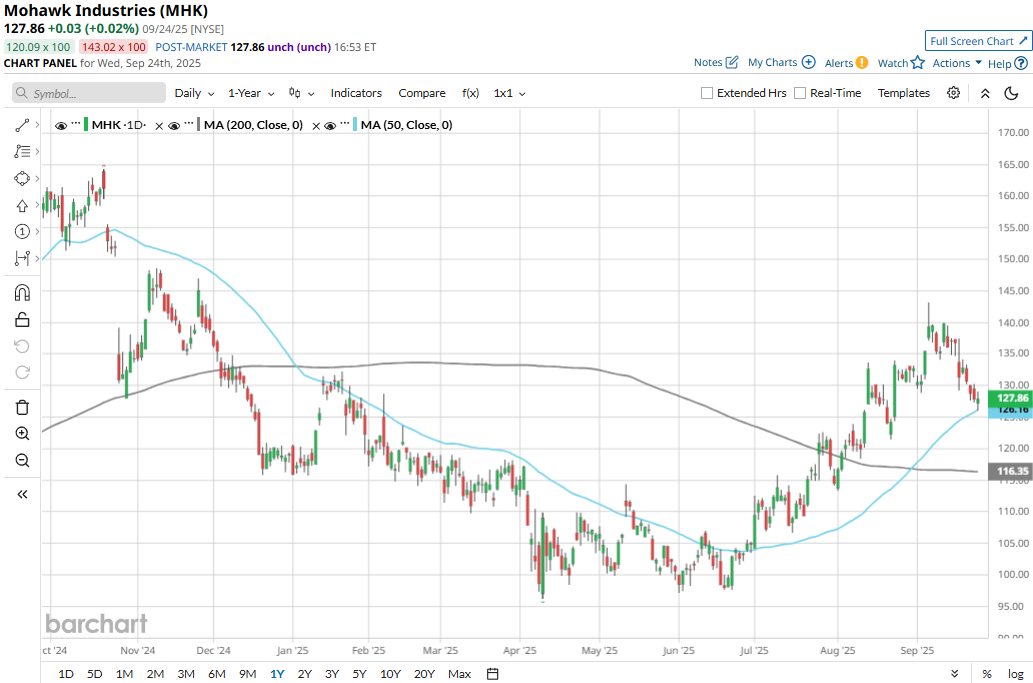Image resolution: width=1033 pixels, height=683 pixels.
Task: Open the chart type candlestick dropdown
Action: (x=302, y=93)
